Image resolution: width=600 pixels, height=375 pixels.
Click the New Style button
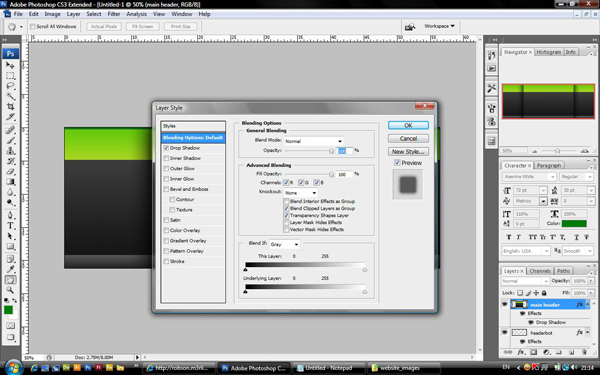tap(408, 152)
